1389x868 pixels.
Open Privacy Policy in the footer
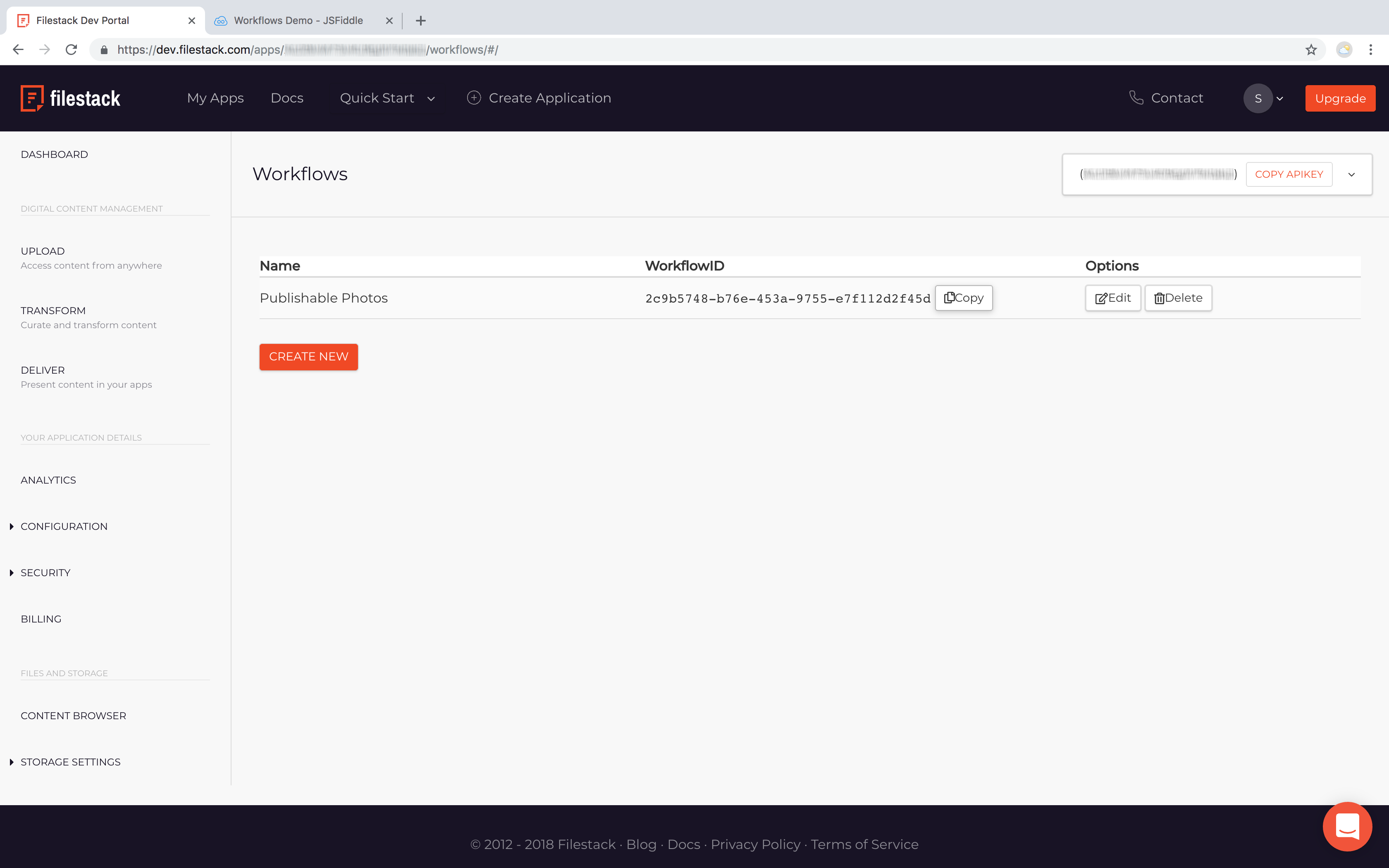[x=755, y=844]
